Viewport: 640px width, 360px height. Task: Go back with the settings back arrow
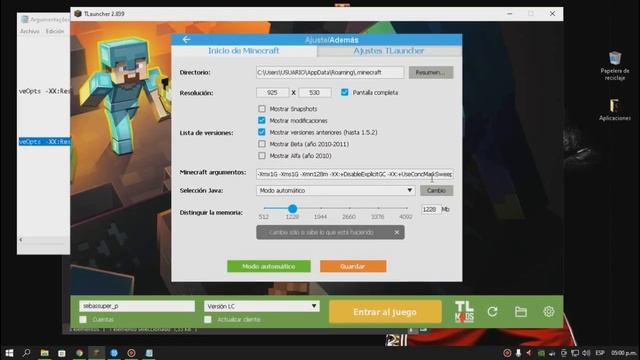[x=186, y=40]
